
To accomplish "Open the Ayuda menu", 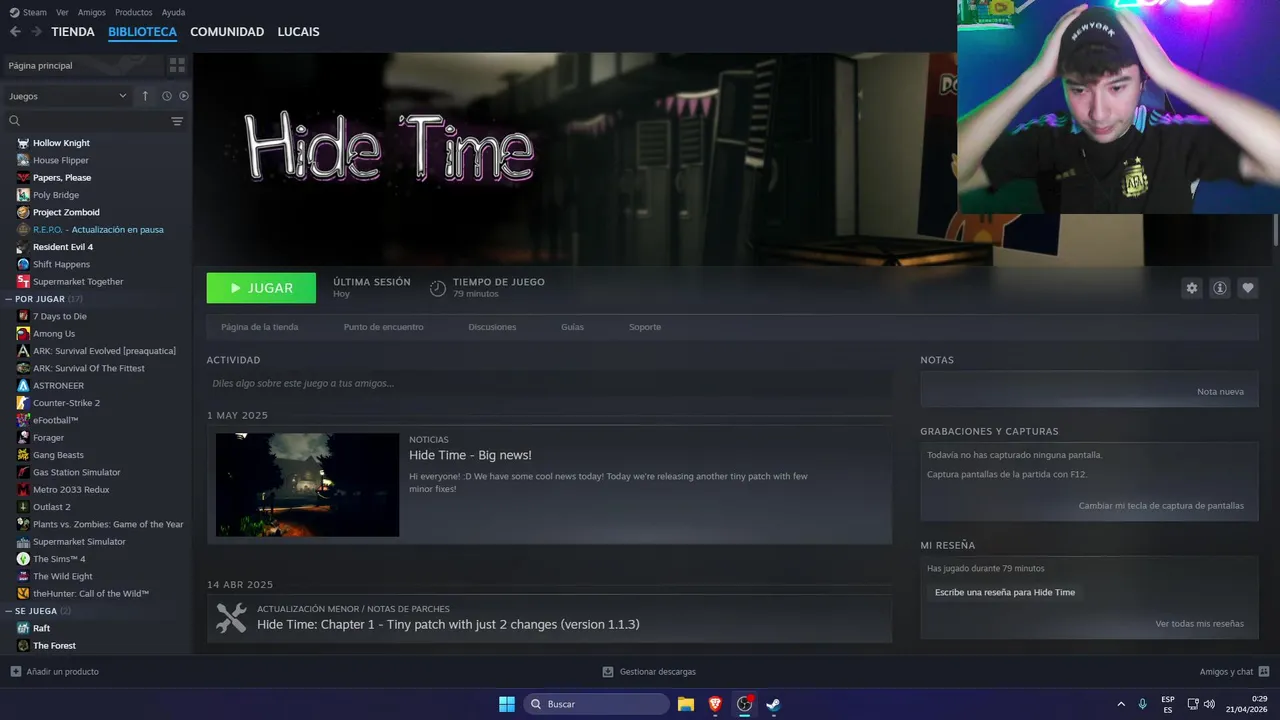I will coord(173,12).
